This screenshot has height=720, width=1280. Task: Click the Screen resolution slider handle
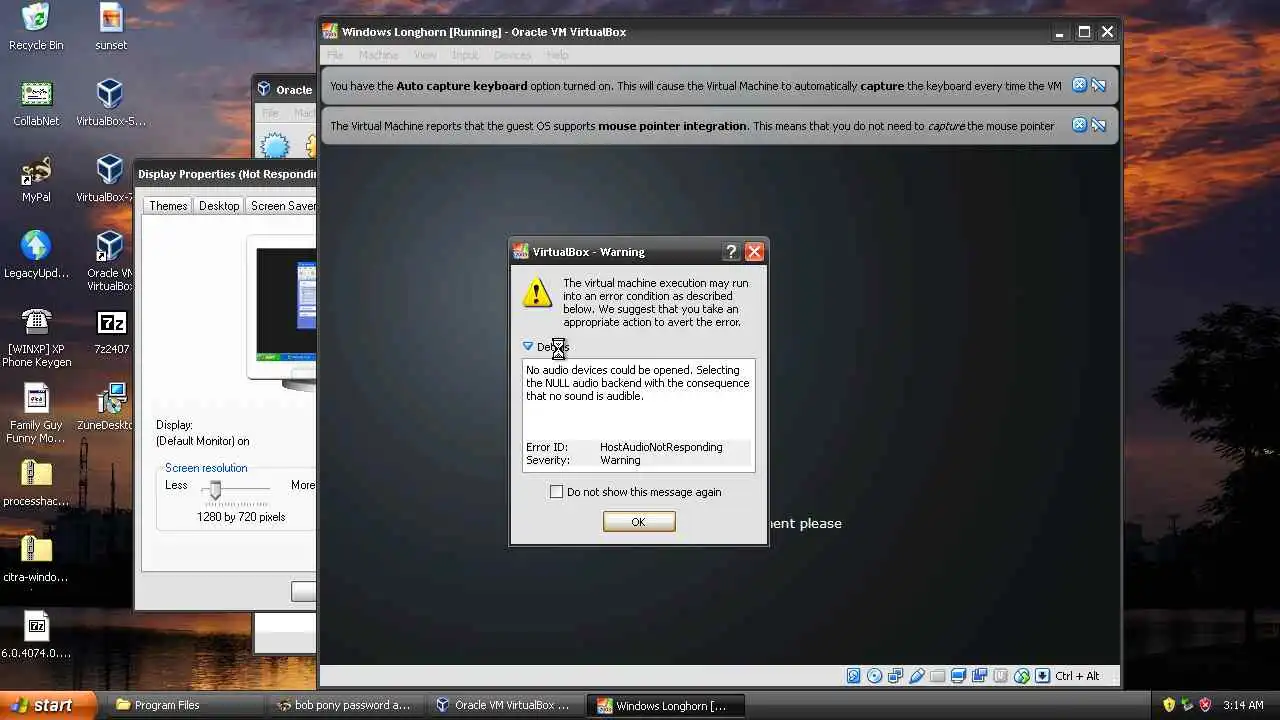click(215, 489)
